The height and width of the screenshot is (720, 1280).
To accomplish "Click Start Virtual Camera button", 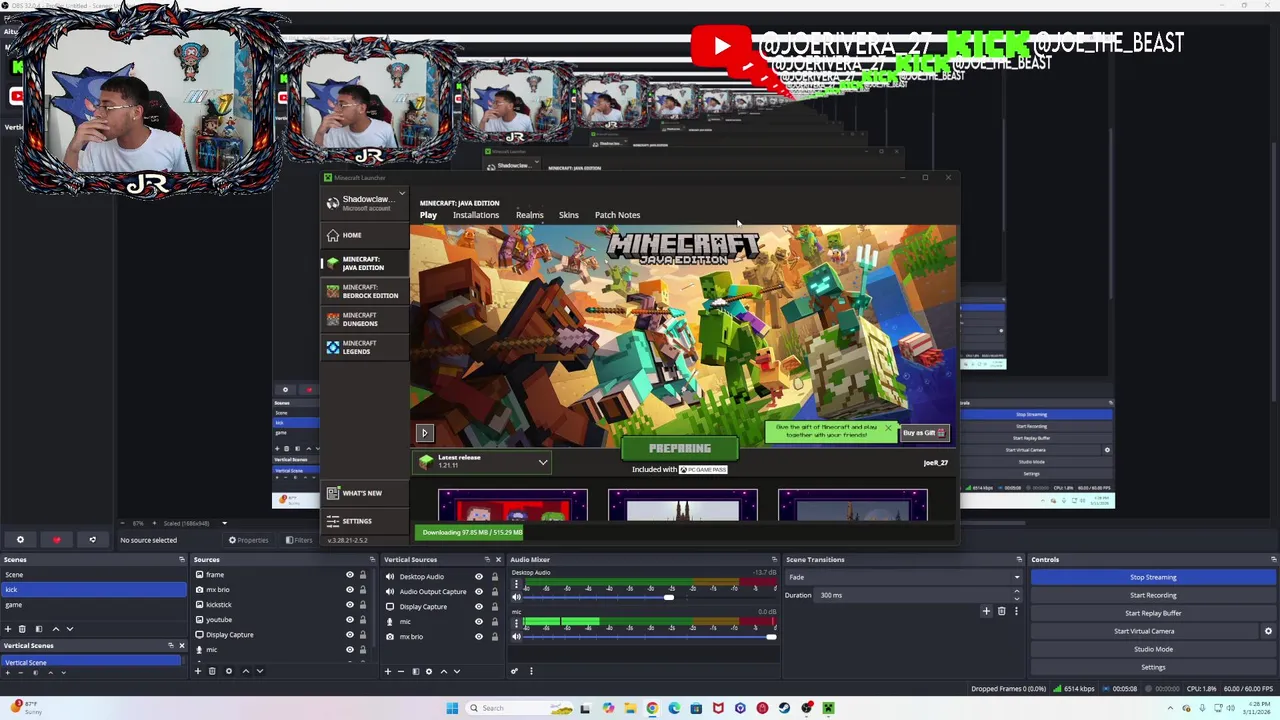I will pyautogui.click(x=1144, y=631).
